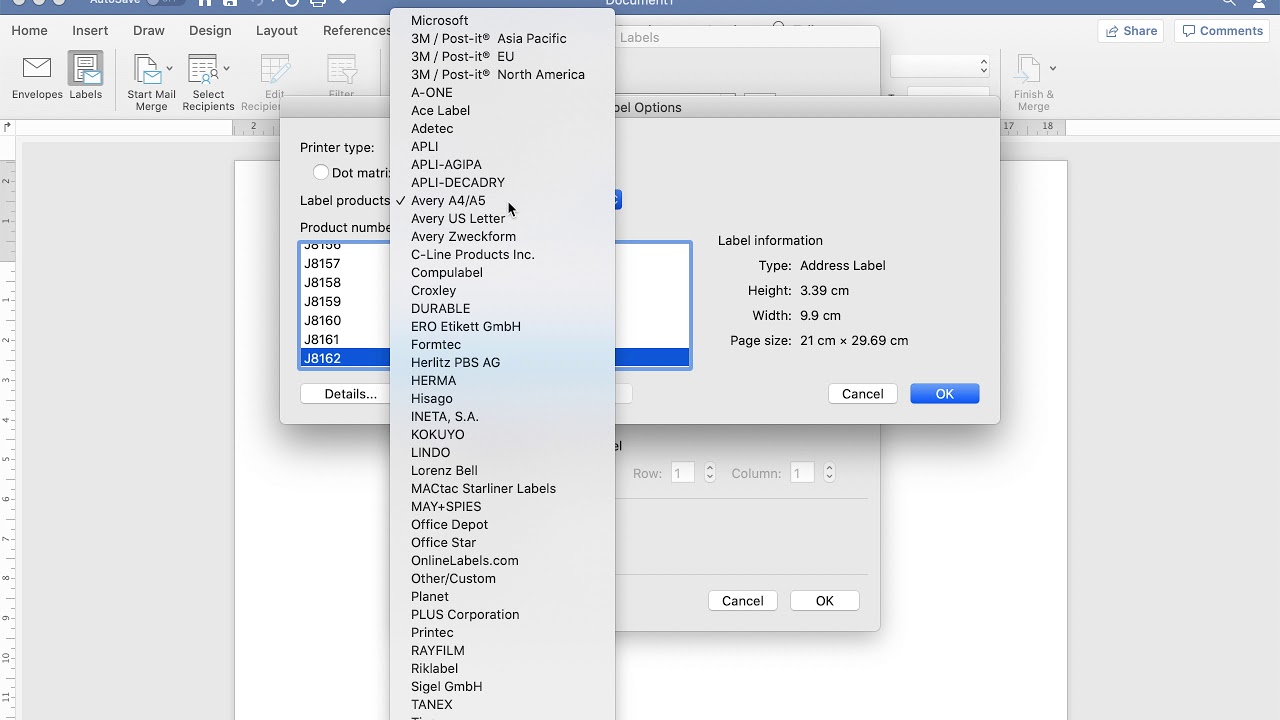
Task: Click the Row input field
Action: pyautogui.click(x=683, y=473)
